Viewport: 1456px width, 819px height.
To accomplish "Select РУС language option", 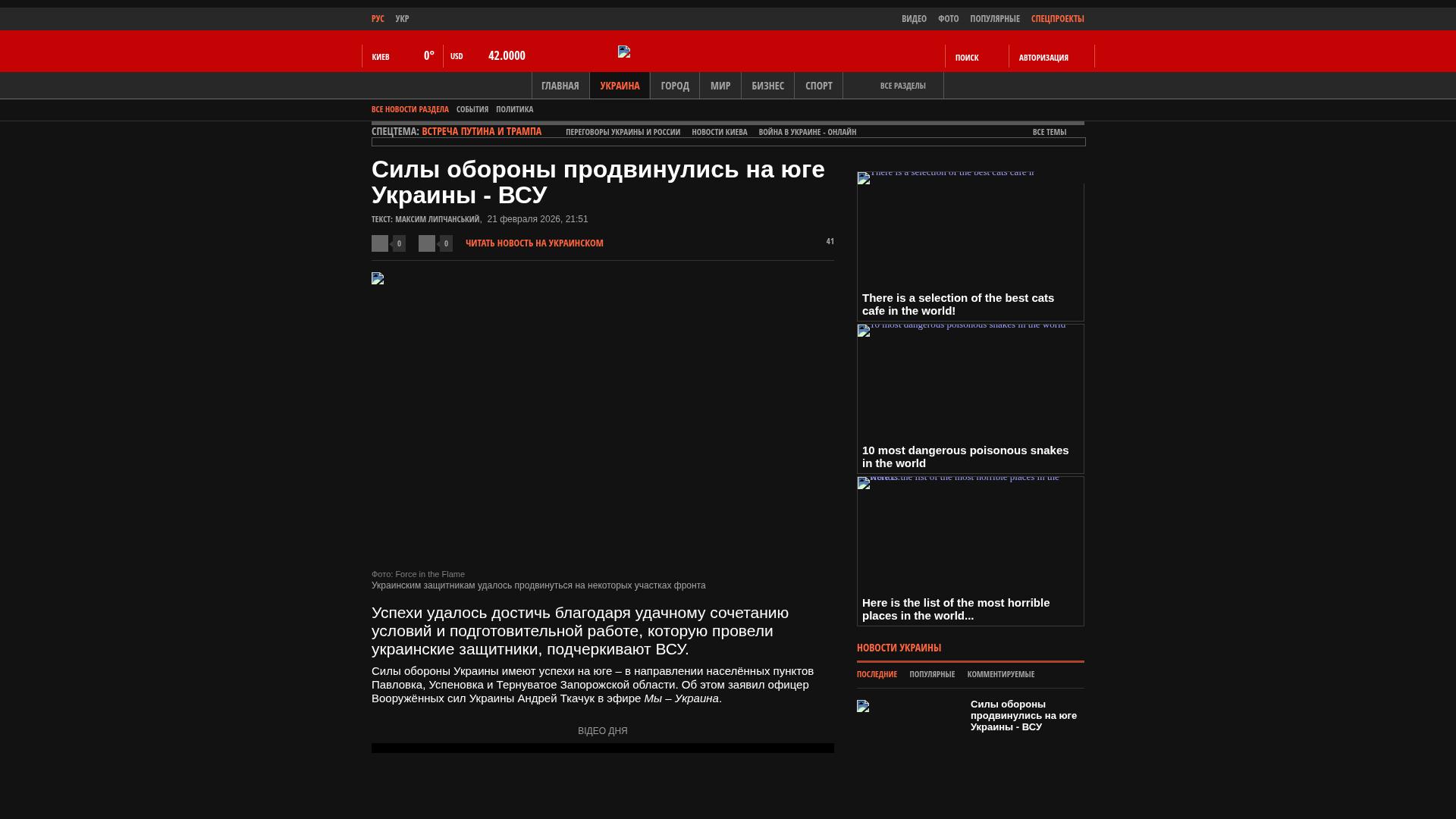I will [378, 18].
